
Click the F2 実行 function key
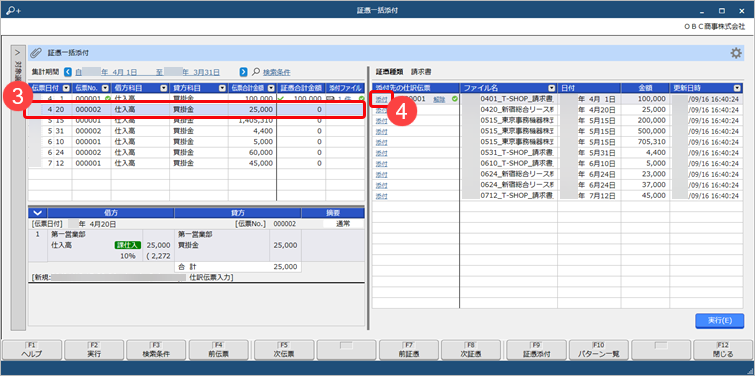point(94,350)
